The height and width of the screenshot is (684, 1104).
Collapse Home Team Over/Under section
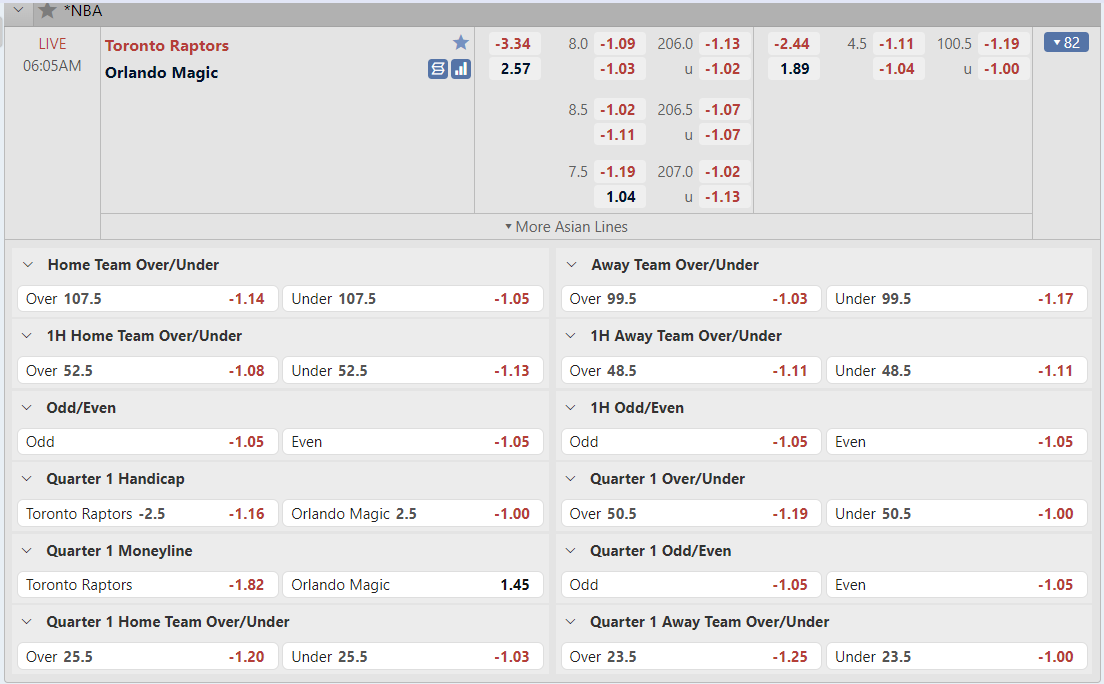click(29, 265)
